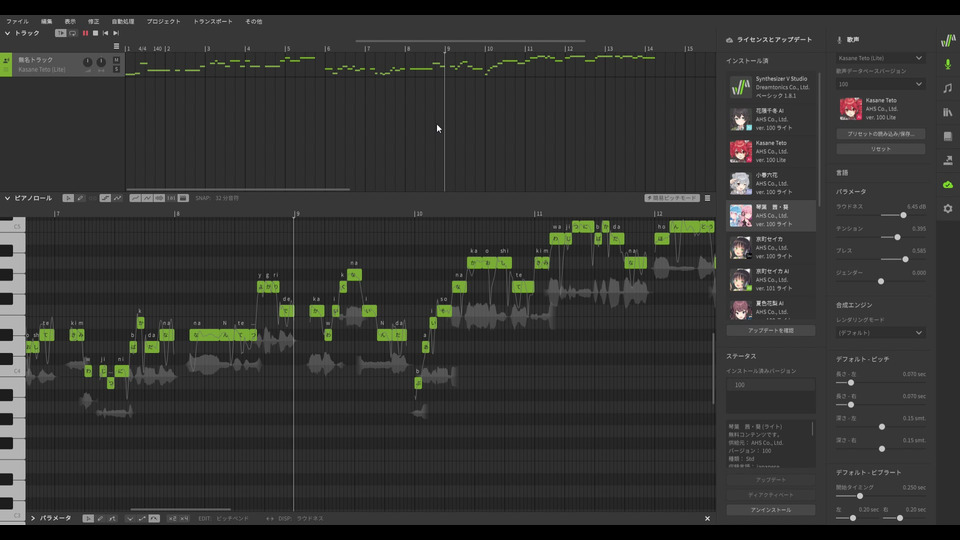Open the piano roll hamburger menu

coord(708,198)
